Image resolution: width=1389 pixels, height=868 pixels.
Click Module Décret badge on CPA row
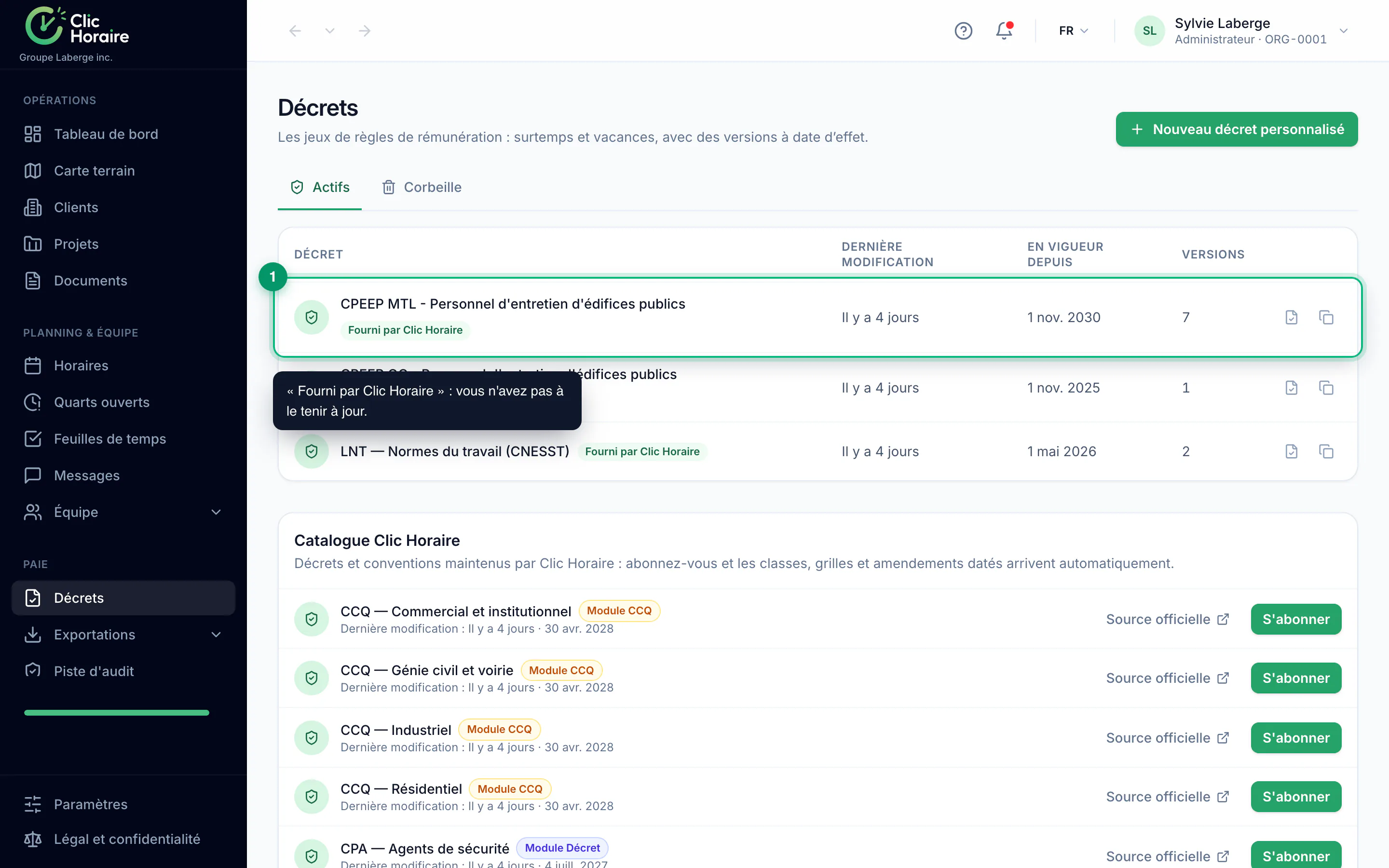562,848
